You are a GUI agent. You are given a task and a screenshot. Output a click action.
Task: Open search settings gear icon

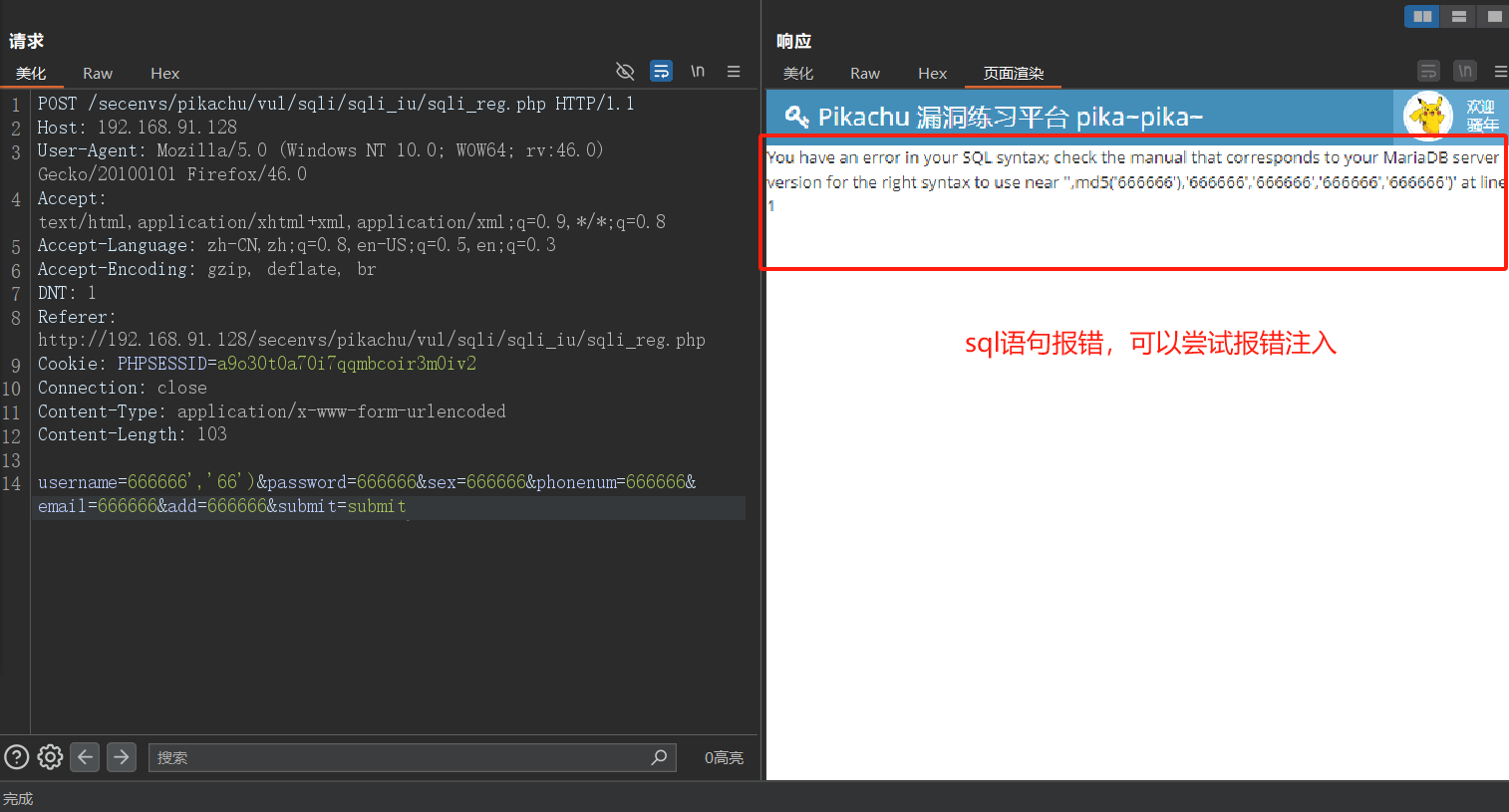[50, 757]
